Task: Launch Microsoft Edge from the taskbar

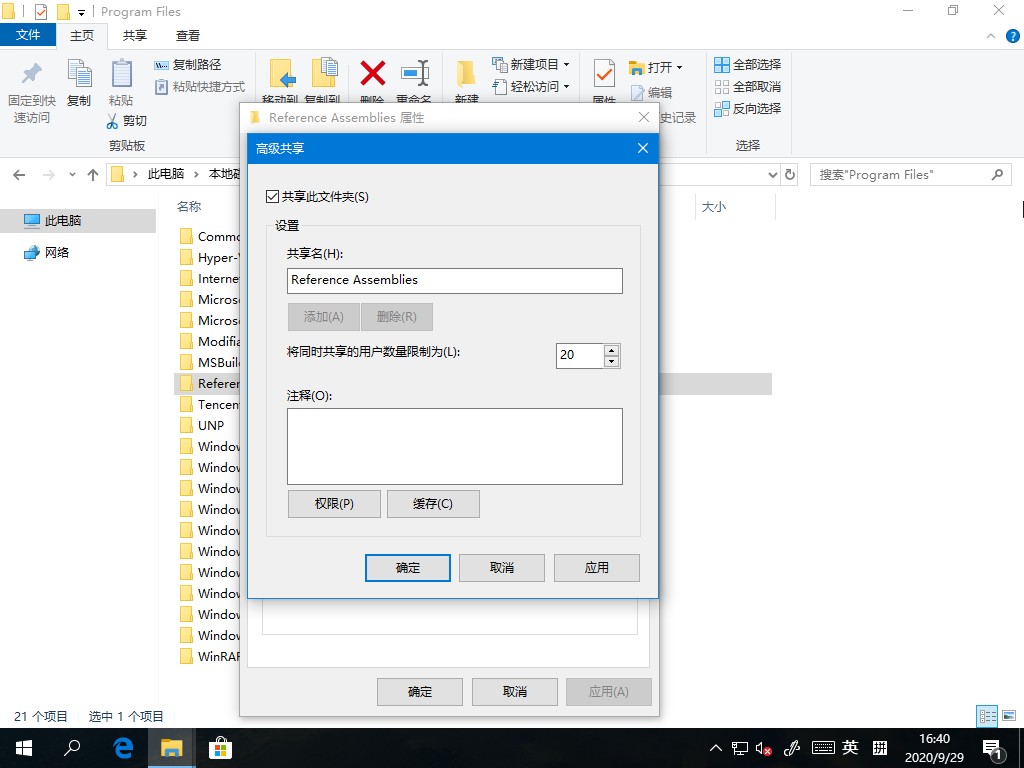Action: (122, 747)
